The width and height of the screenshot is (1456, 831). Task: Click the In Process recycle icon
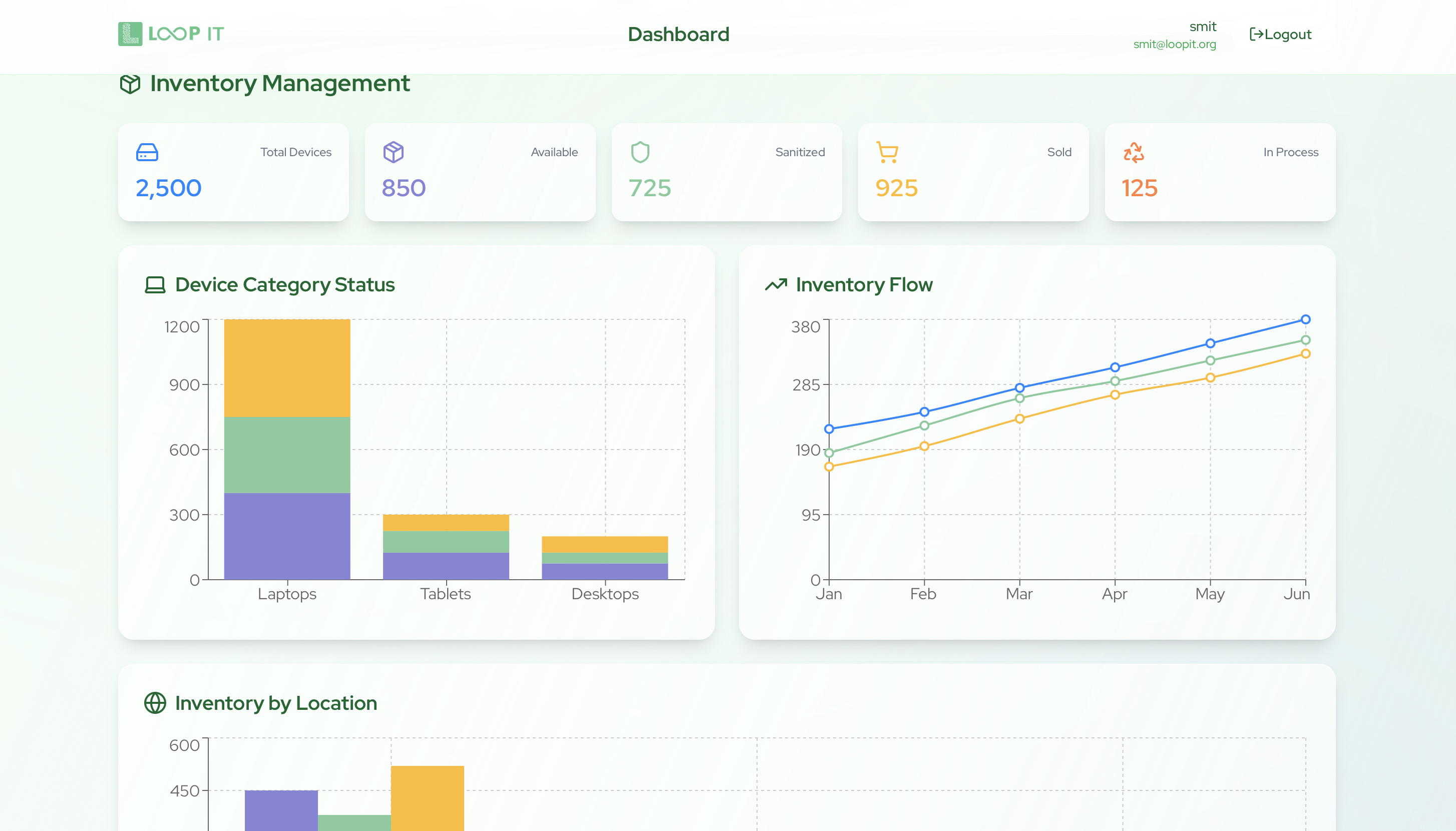click(1134, 152)
